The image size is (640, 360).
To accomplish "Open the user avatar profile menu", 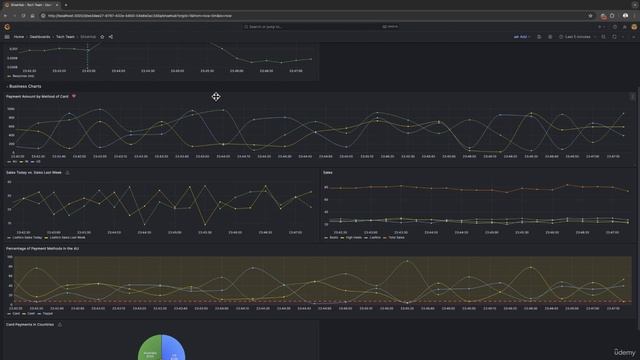I will 634,27.
